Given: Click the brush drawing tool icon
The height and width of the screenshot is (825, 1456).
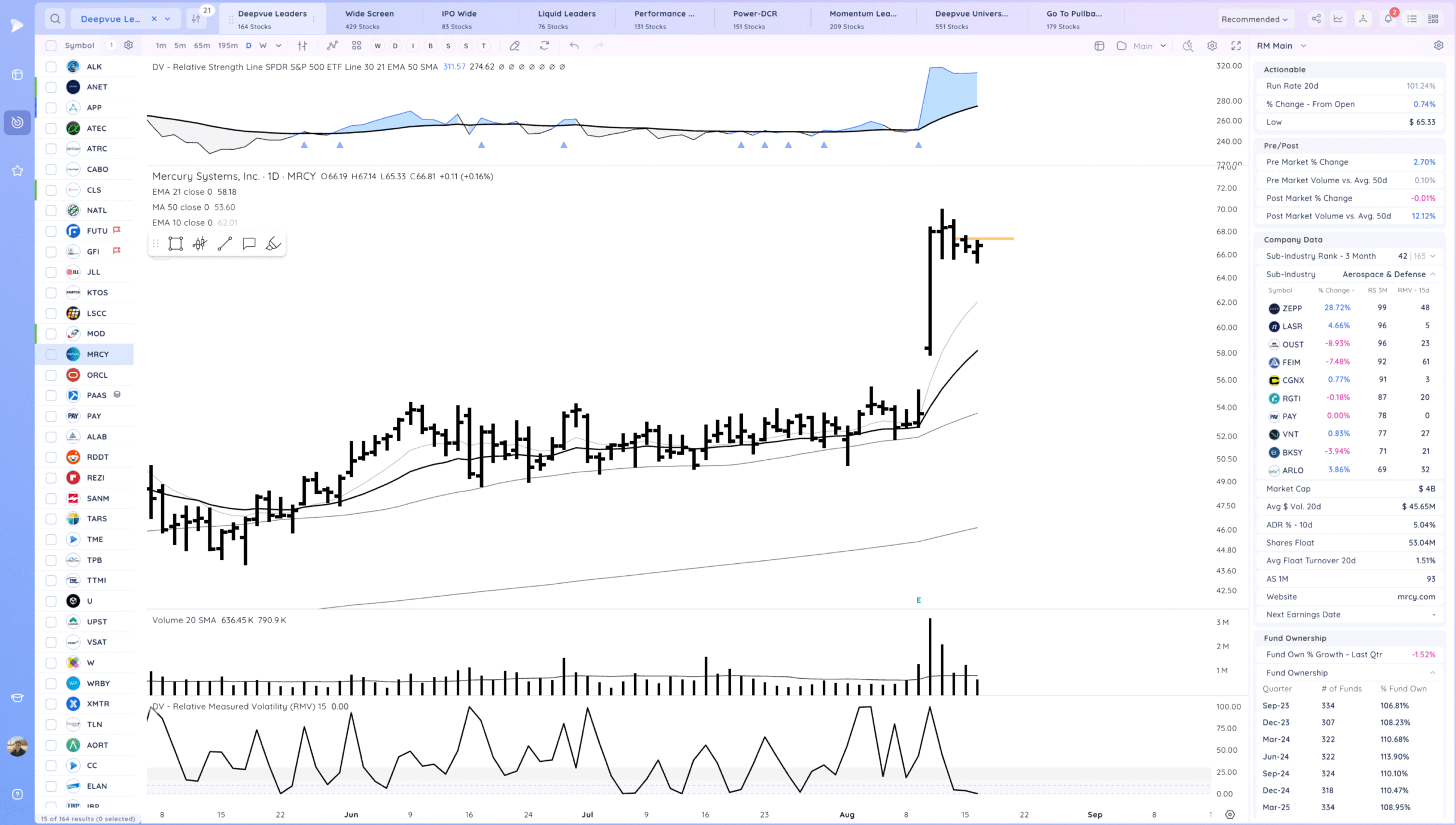Looking at the screenshot, I should coord(273,244).
